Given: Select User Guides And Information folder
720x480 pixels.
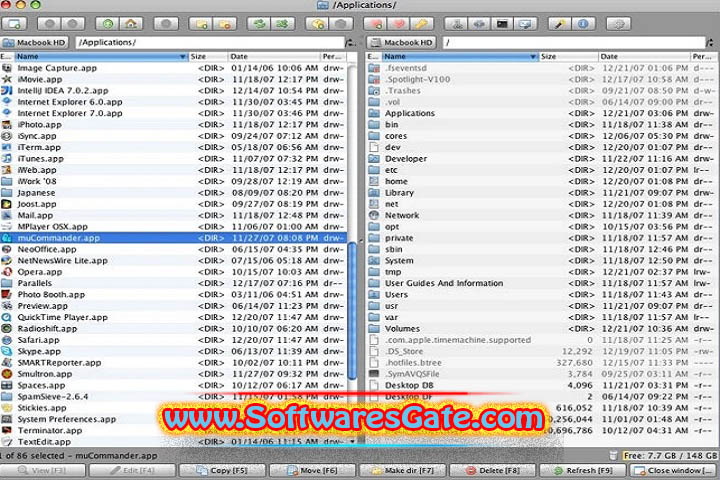Looking at the screenshot, I should point(541,283).
